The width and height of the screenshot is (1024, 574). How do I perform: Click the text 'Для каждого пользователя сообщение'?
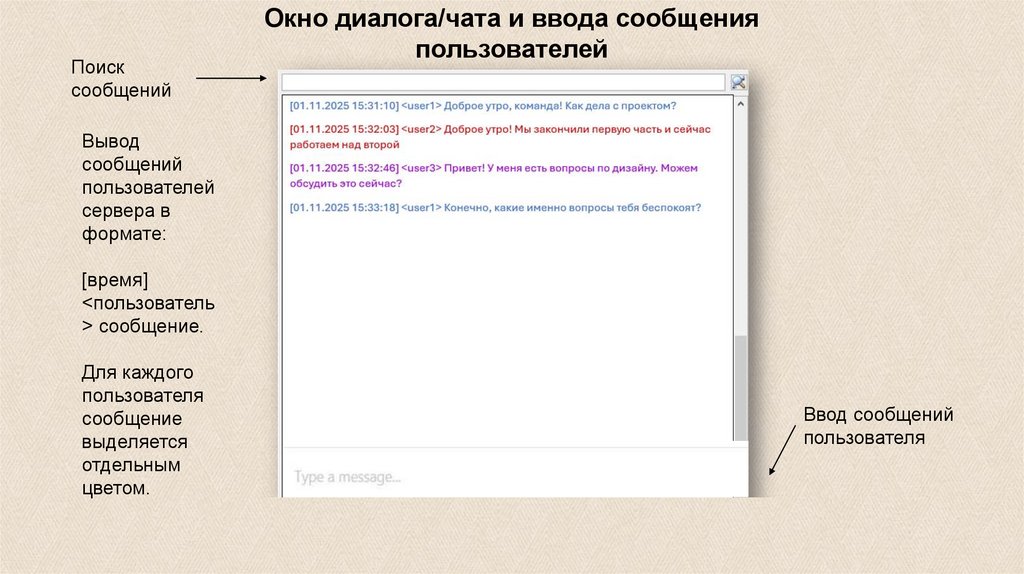(142, 430)
